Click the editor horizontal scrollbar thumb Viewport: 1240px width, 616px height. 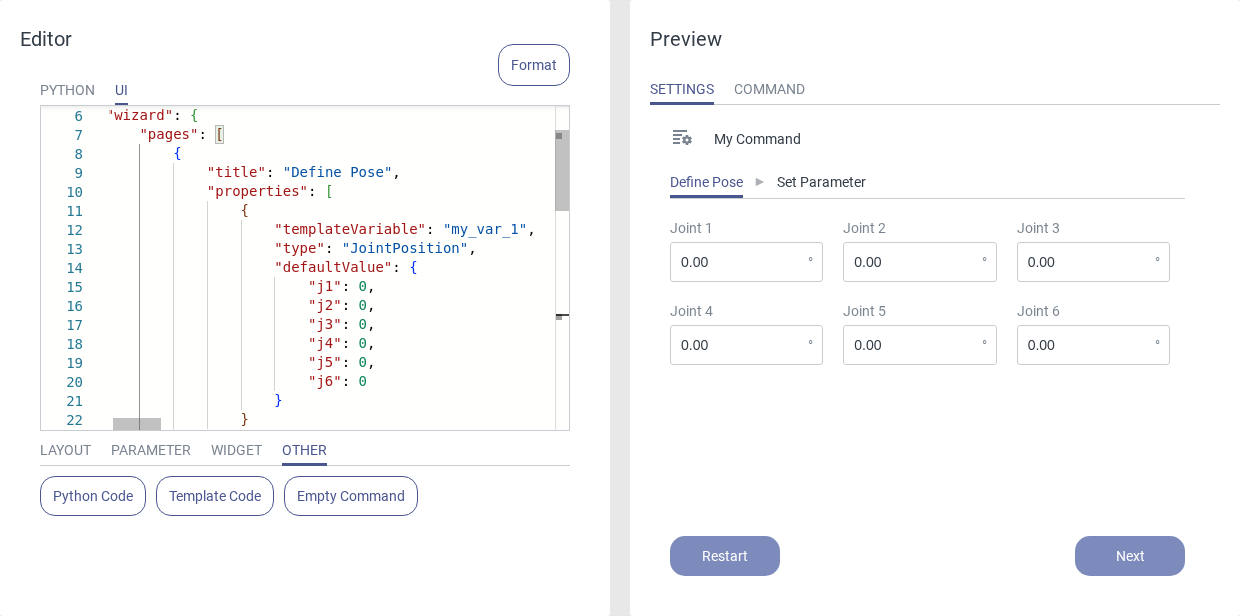pos(137,424)
